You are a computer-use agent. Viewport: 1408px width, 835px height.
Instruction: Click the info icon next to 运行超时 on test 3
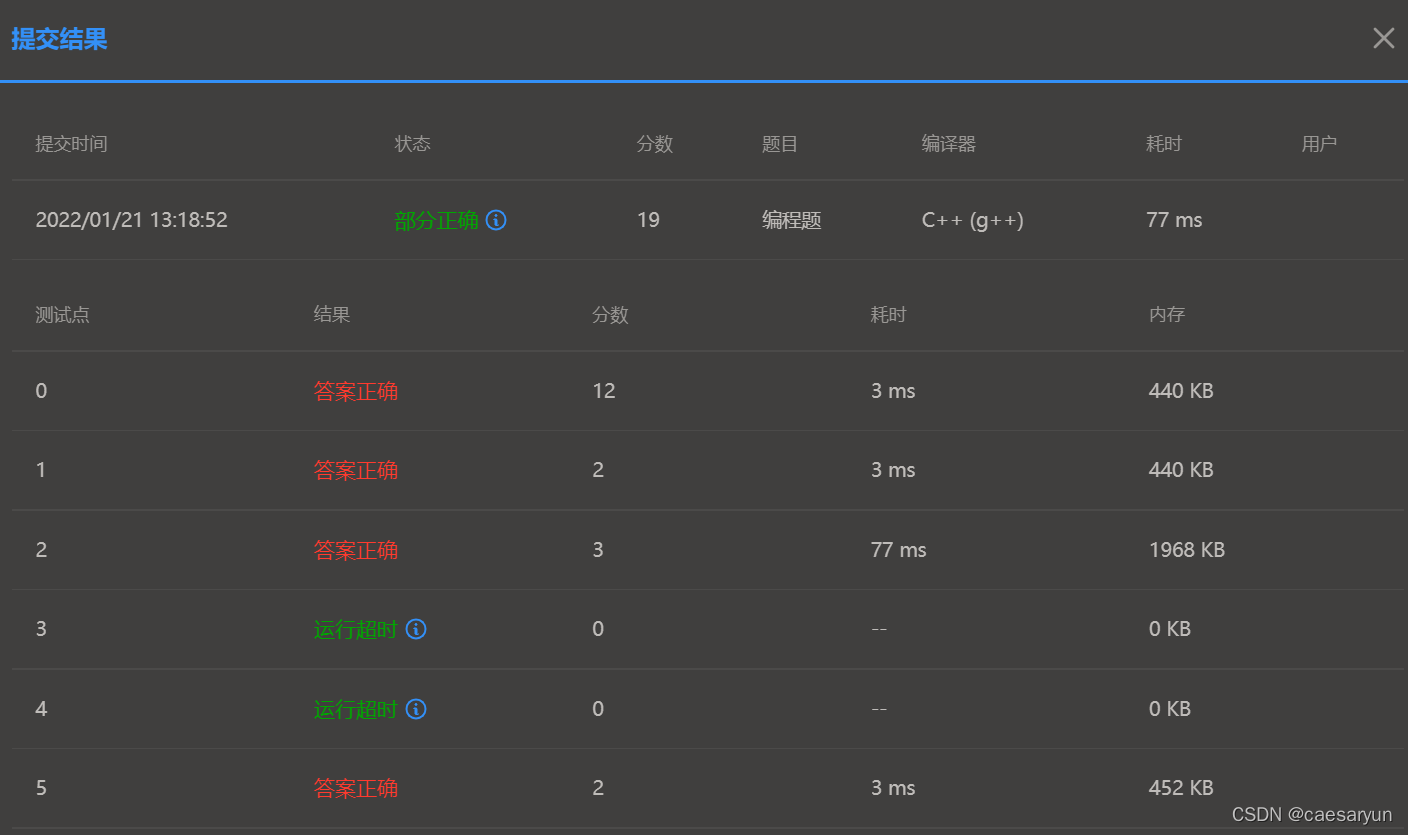click(x=416, y=629)
